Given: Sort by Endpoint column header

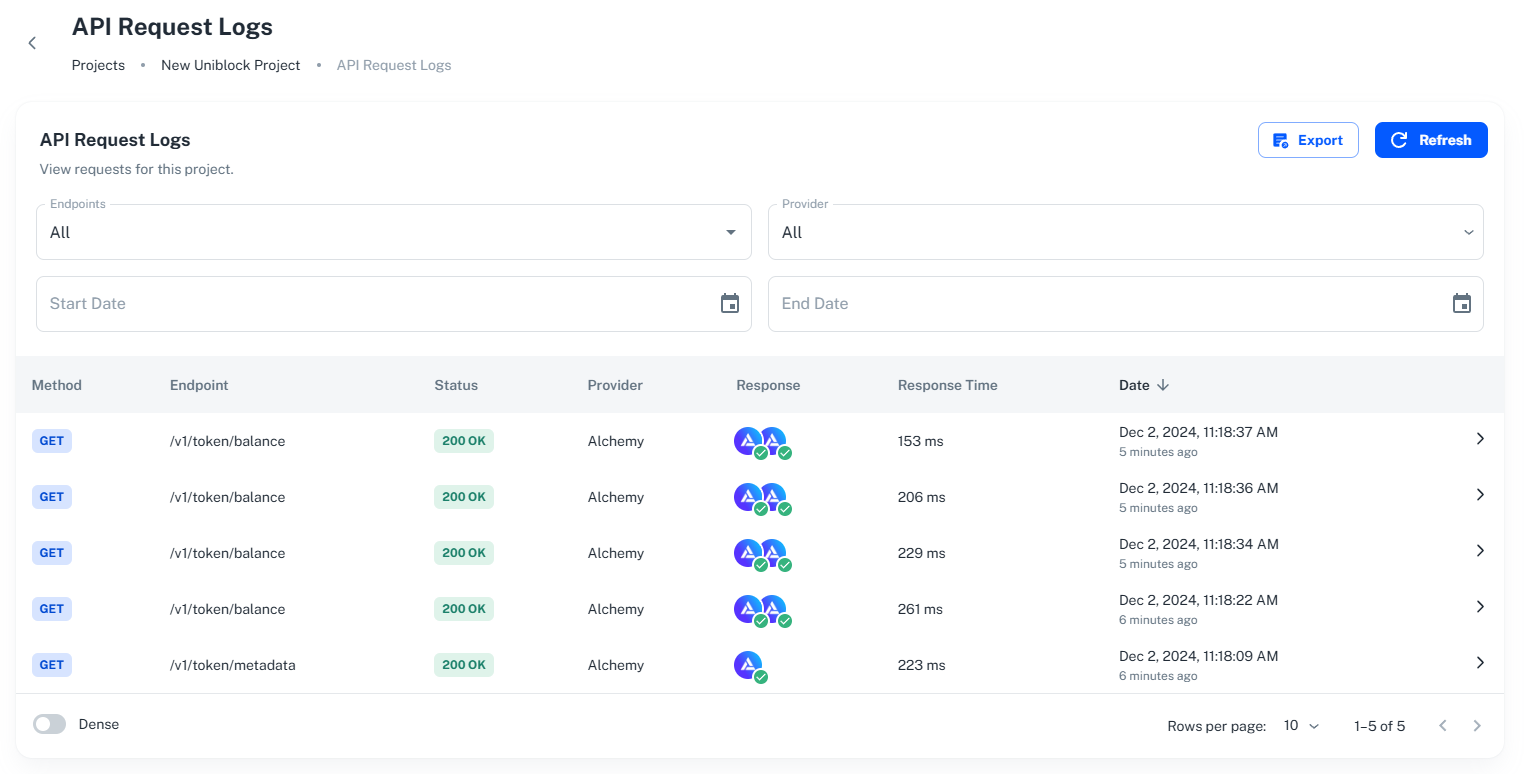Looking at the screenshot, I should pos(199,385).
